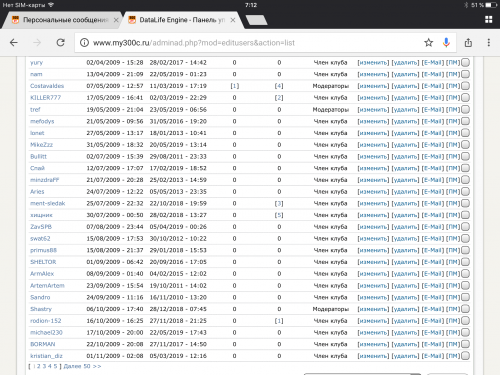Tick the checkbox for kristian_diz

pos(465,356)
